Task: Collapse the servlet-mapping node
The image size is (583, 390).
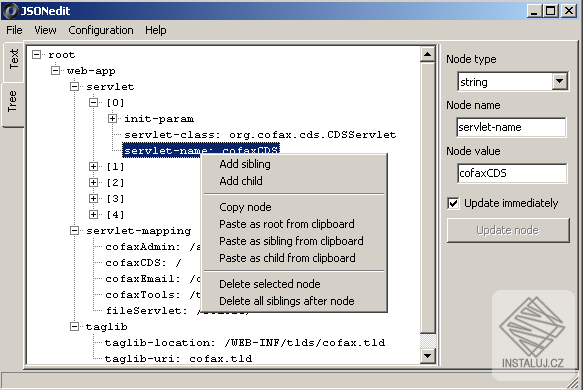Action: (74, 231)
